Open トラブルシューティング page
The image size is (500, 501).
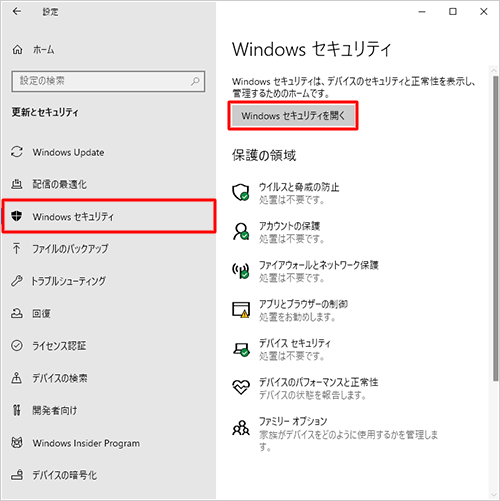pyautogui.click(x=109, y=281)
